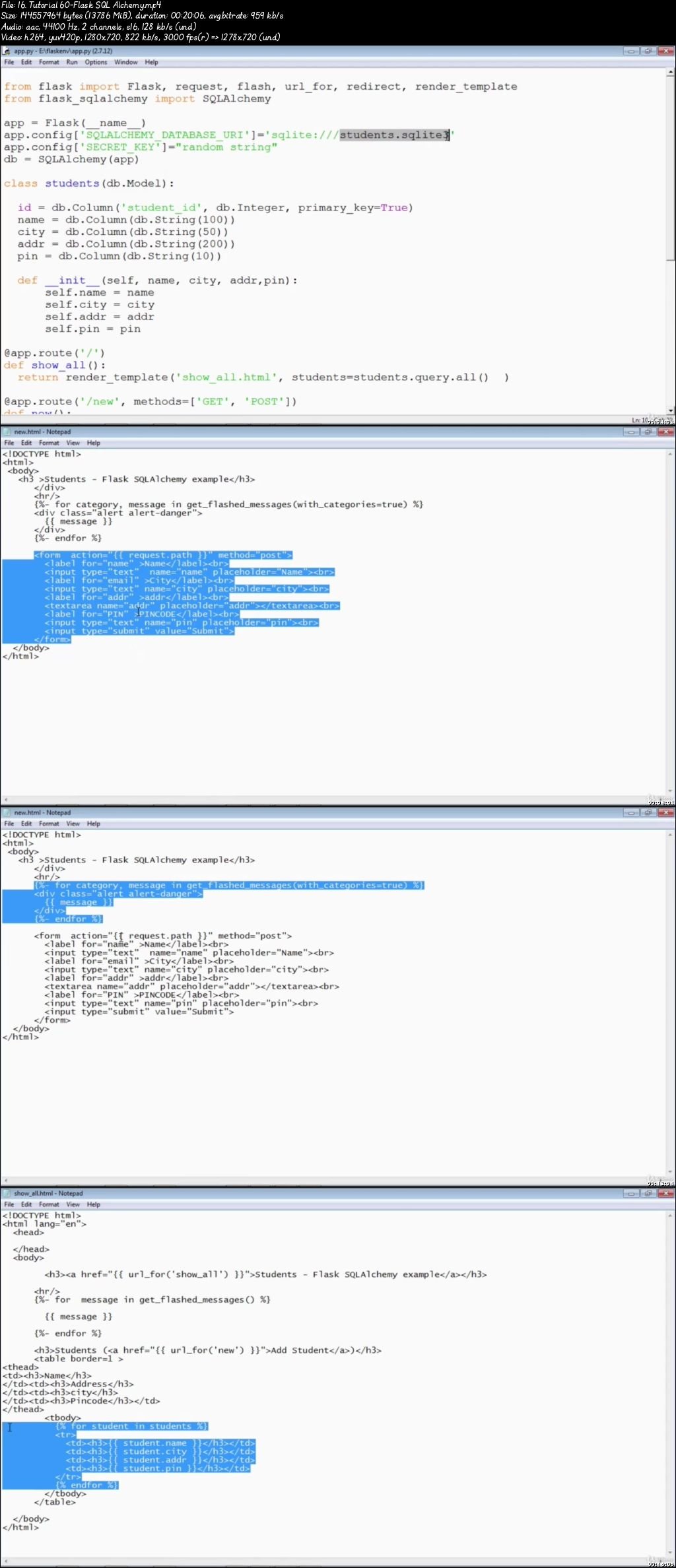Close the app.py window
Image resolution: width=676 pixels, height=1568 pixels.
pyautogui.click(x=665, y=51)
